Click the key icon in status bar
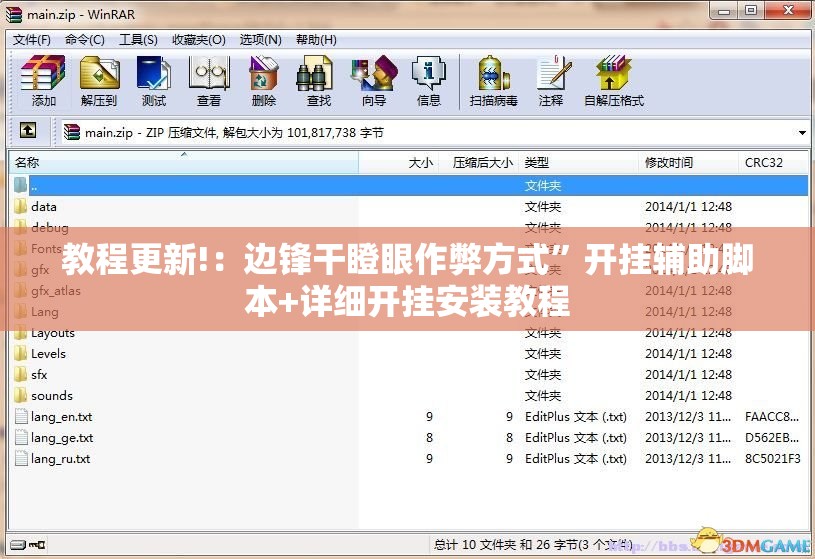The width and height of the screenshot is (815, 559). tap(37, 545)
